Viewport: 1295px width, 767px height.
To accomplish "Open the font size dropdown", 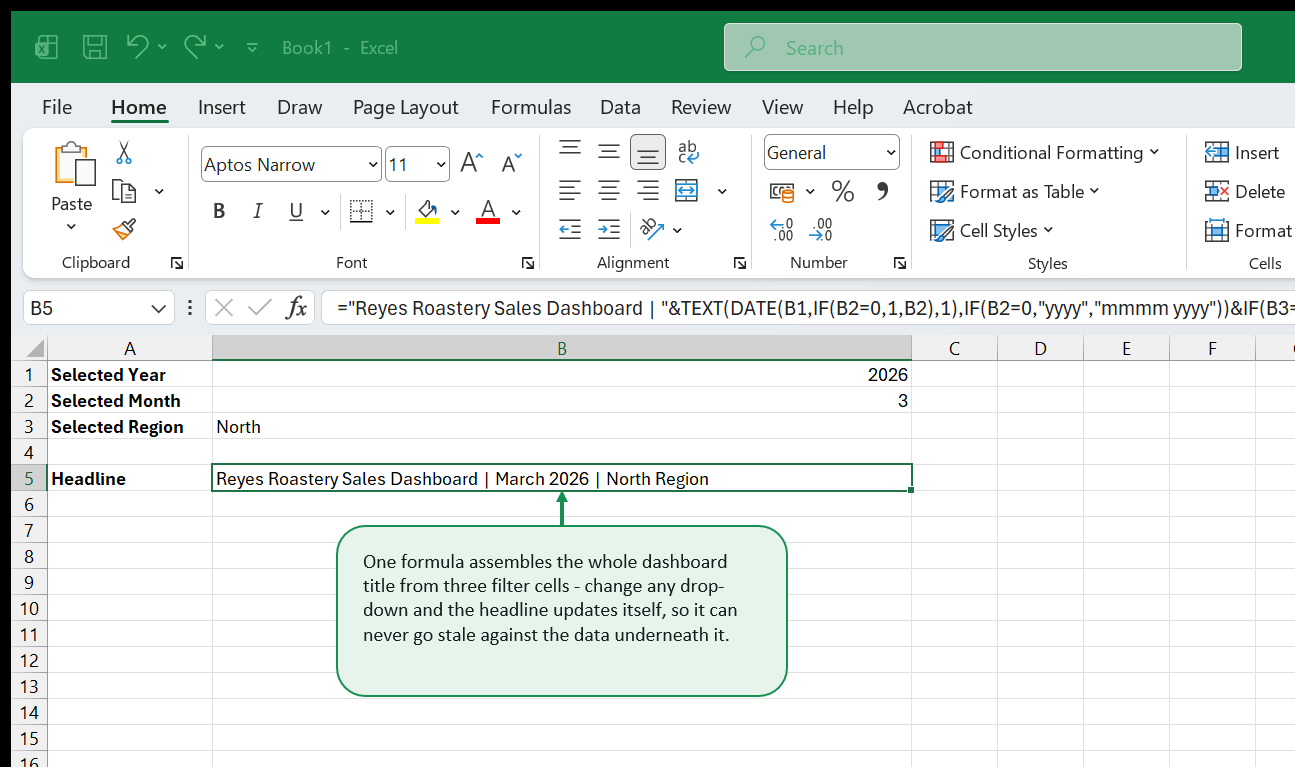I will point(442,164).
